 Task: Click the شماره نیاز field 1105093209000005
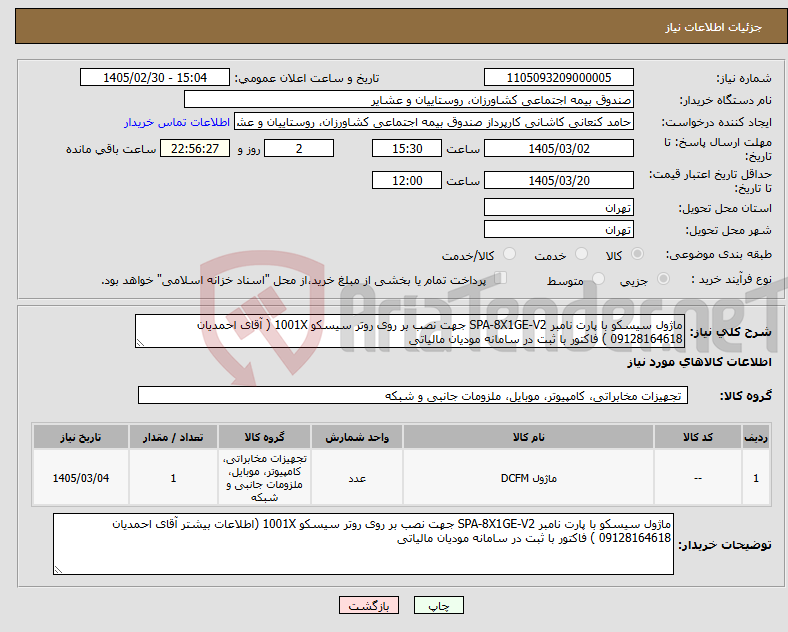click(x=558, y=78)
